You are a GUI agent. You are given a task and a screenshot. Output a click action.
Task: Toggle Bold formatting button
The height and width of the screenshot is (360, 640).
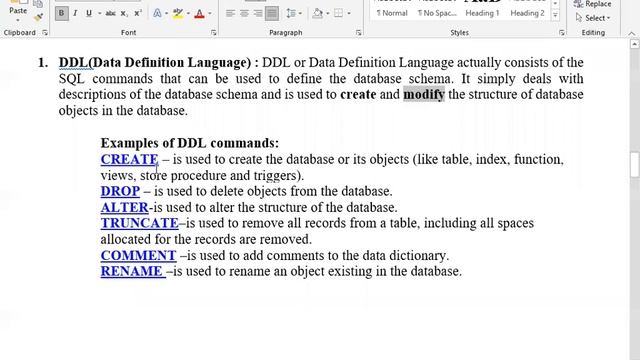pos(62,13)
